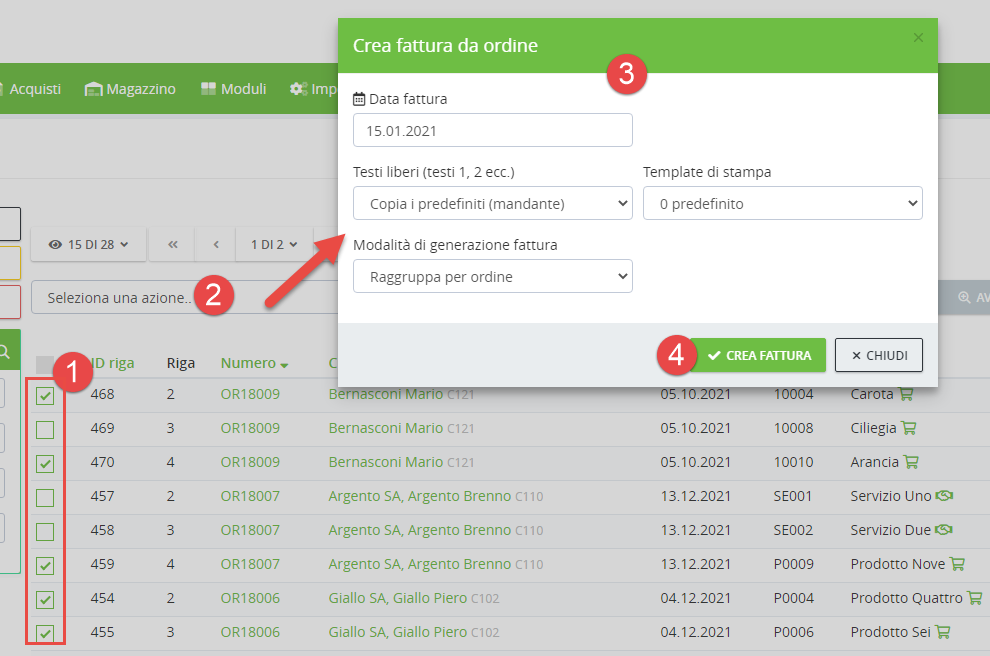Click the green search magnifier icon
The width and height of the screenshot is (990, 656).
(x=6, y=351)
